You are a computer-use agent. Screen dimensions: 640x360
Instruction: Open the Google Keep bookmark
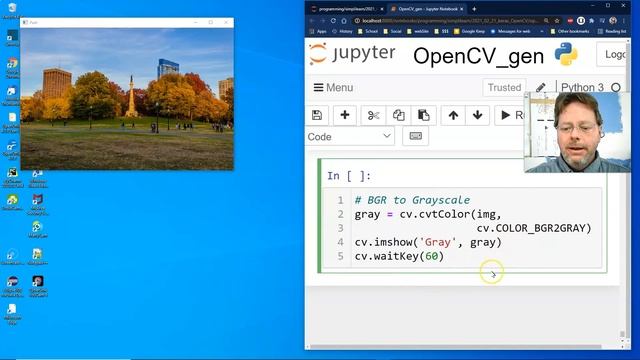tap(469, 31)
